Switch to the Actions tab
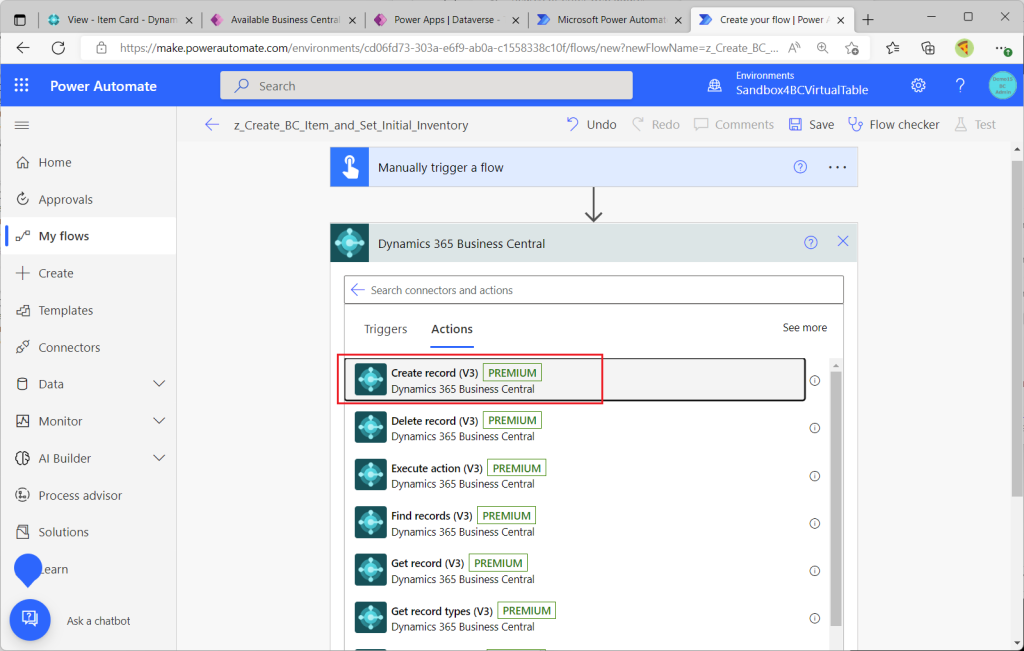1024x651 pixels. click(x=452, y=329)
